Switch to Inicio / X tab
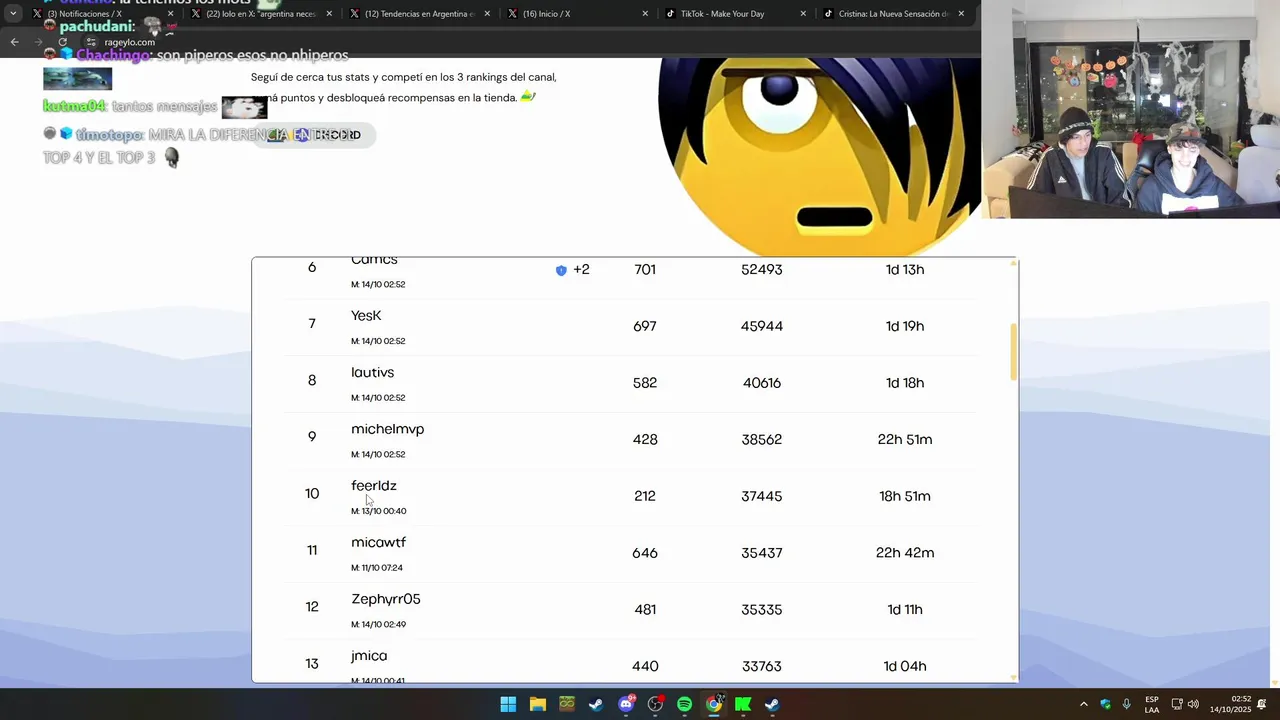 pos(579,14)
